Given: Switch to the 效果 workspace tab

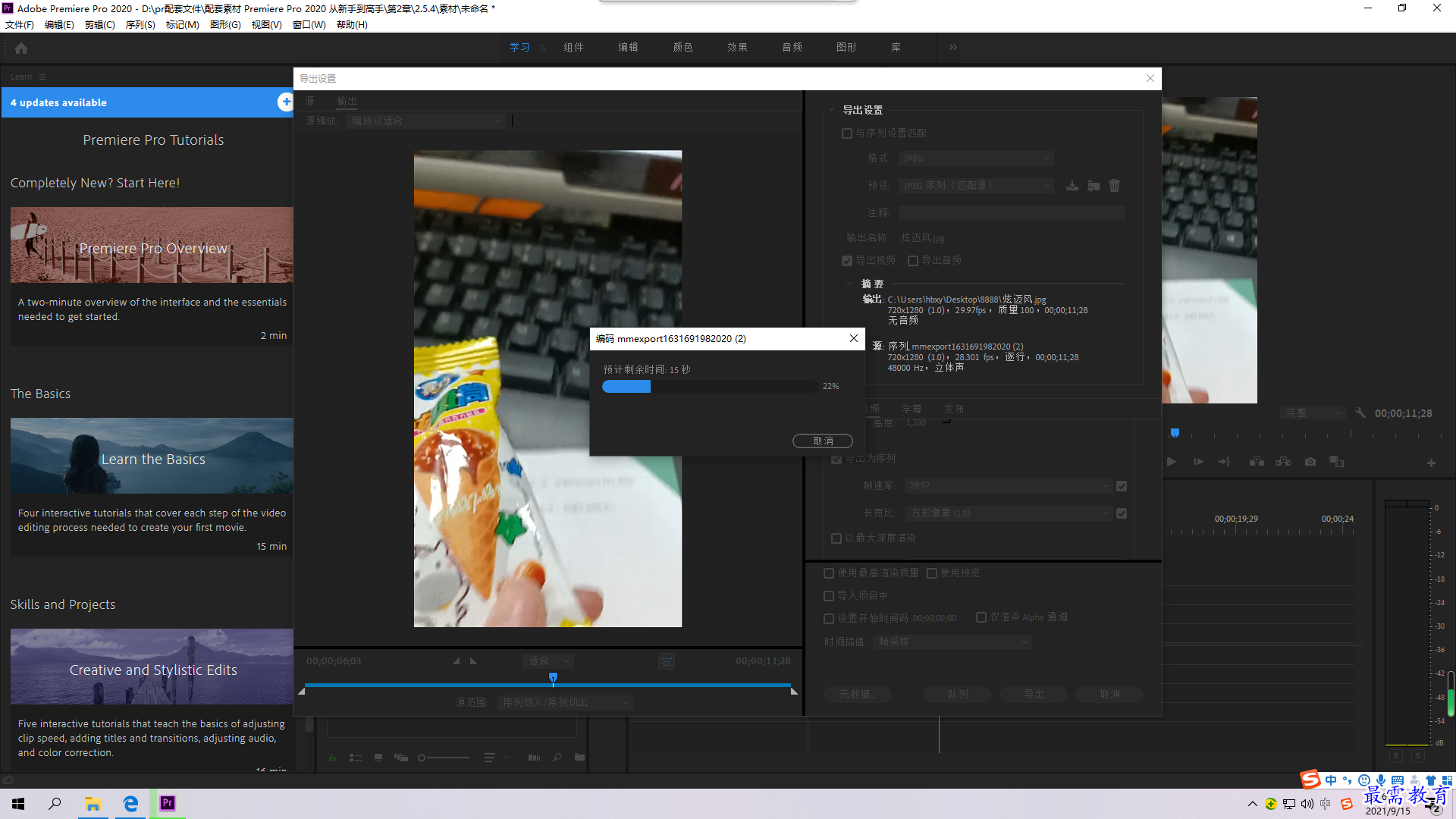Looking at the screenshot, I should pyautogui.click(x=737, y=47).
